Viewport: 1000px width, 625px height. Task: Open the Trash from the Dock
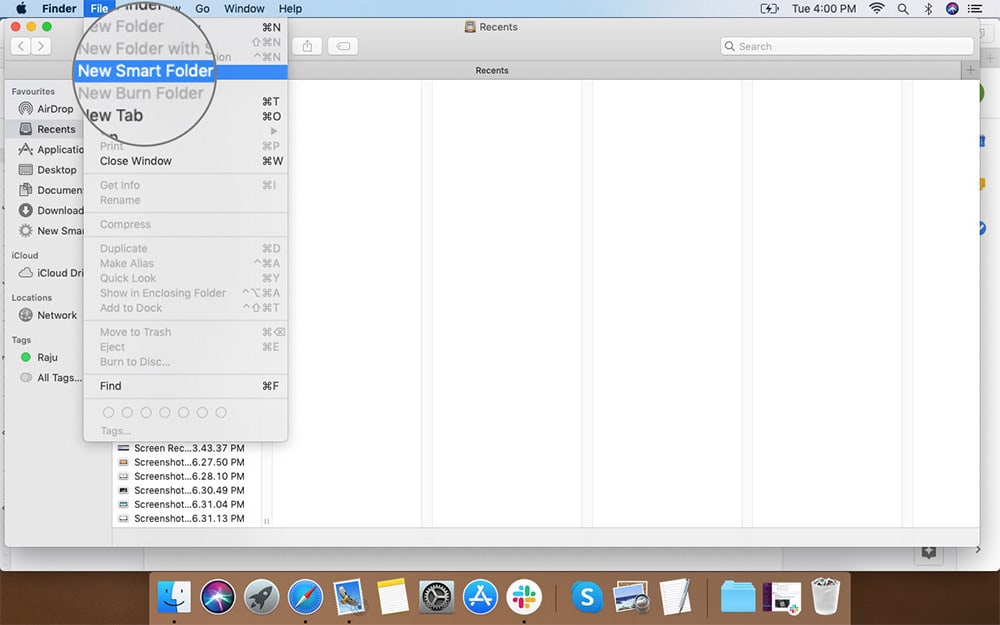tap(823, 597)
